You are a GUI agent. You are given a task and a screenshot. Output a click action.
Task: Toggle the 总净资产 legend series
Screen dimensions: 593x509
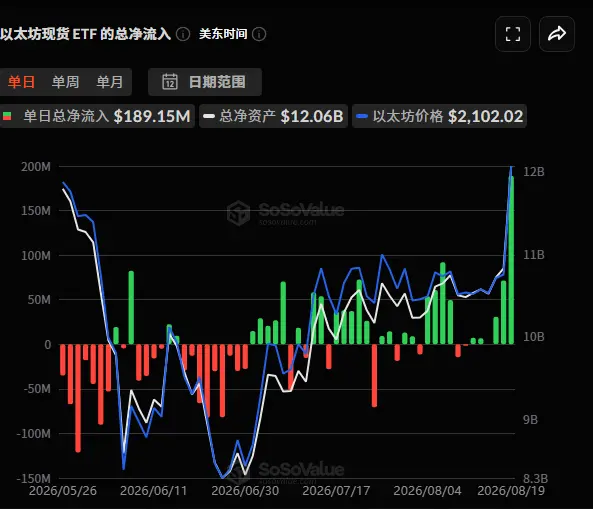(273, 116)
